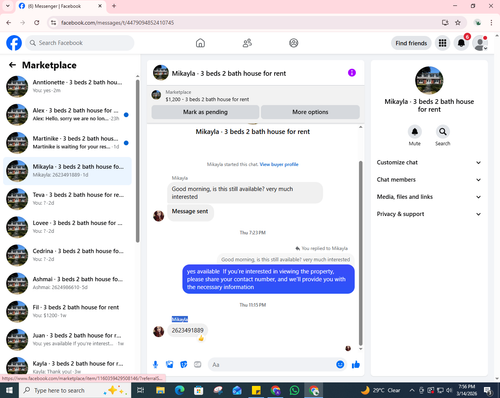Click the blue "yes available" reply bubble
This screenshot has height=398, width=500.
tap(268, 279)
